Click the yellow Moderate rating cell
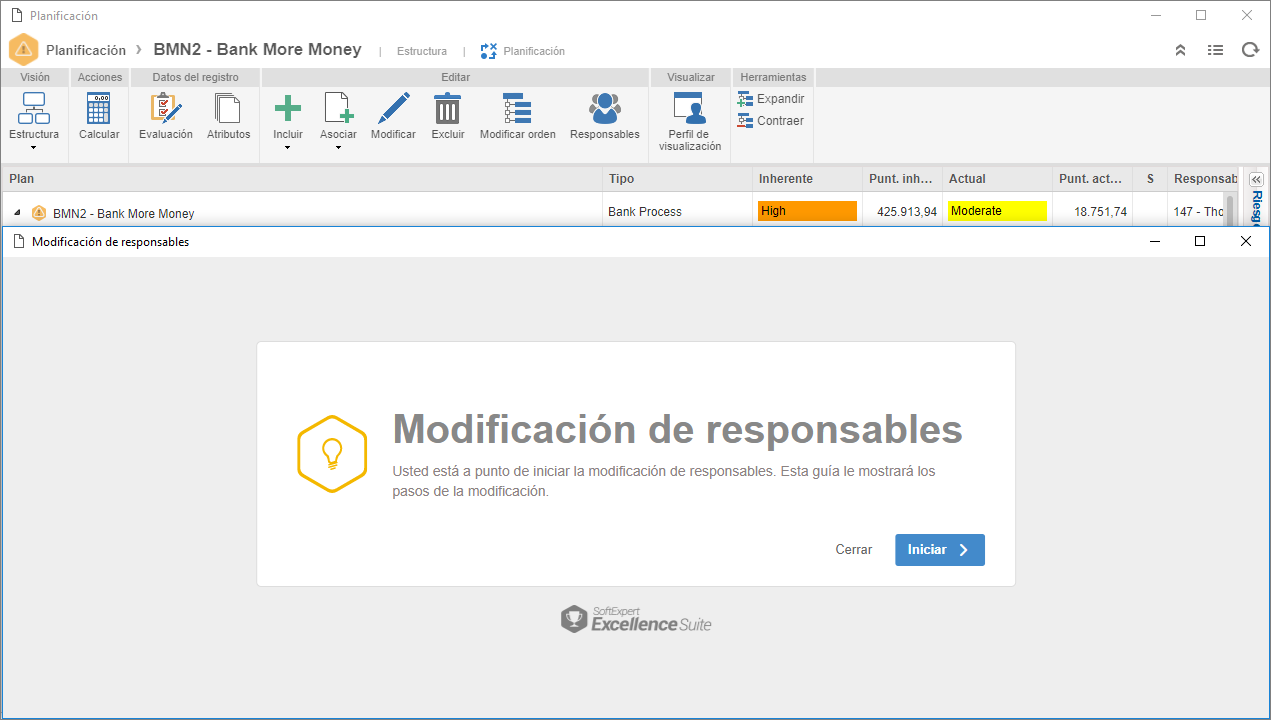Image resolution: width=1271 pixels, height=720 pixels. [x=997, y=211]
